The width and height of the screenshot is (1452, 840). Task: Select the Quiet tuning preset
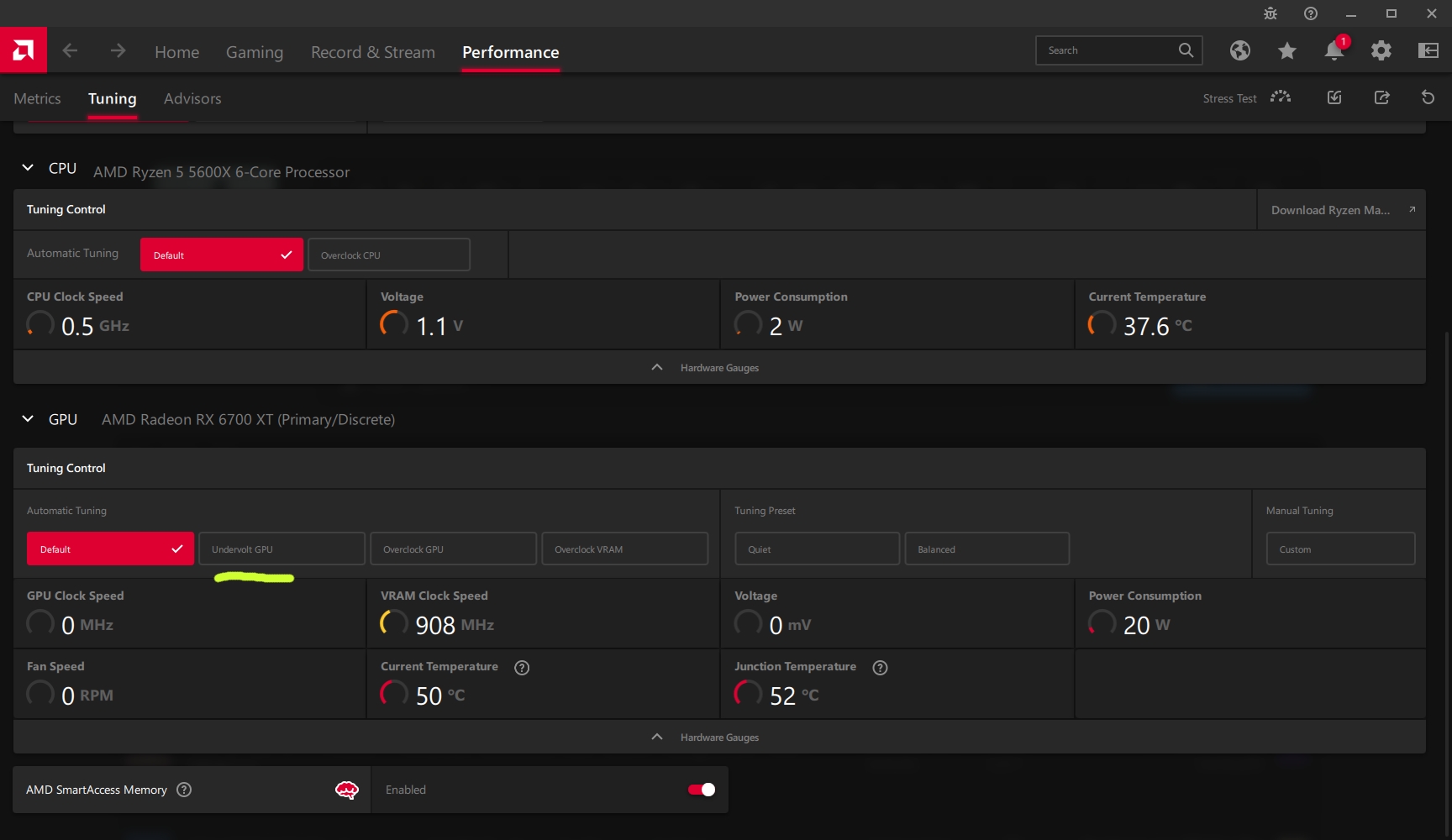point(818,549)
